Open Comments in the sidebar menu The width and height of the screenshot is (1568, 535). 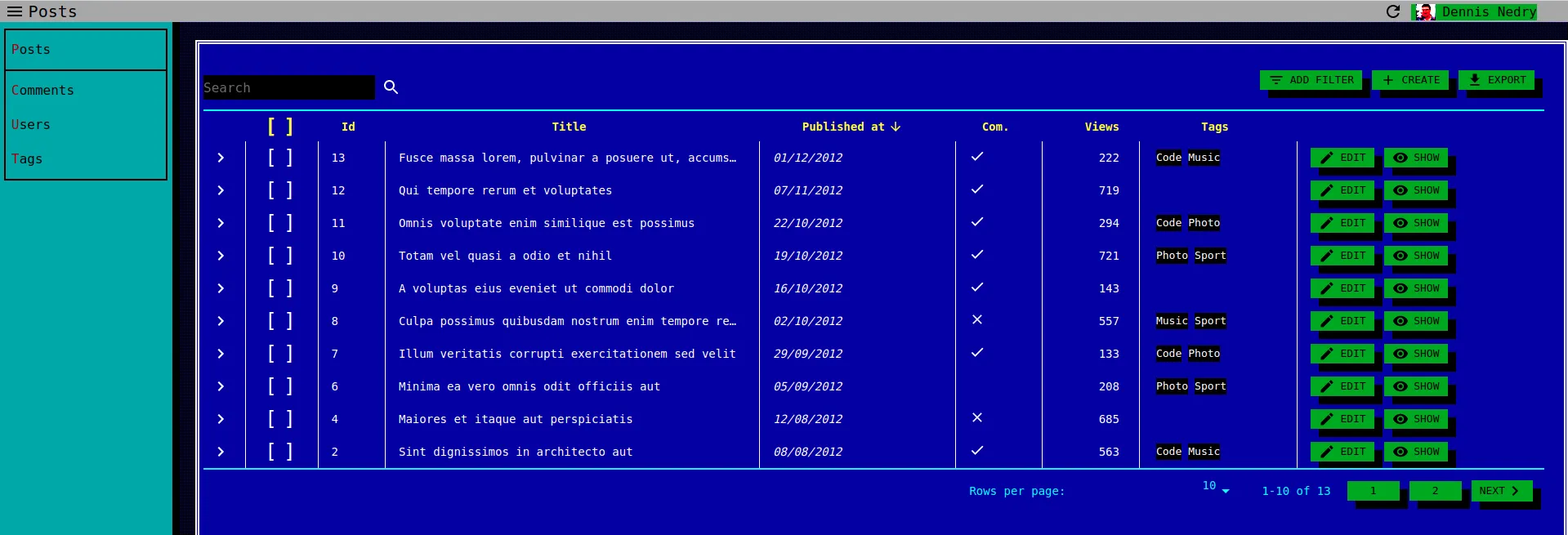tap(42, 91)
